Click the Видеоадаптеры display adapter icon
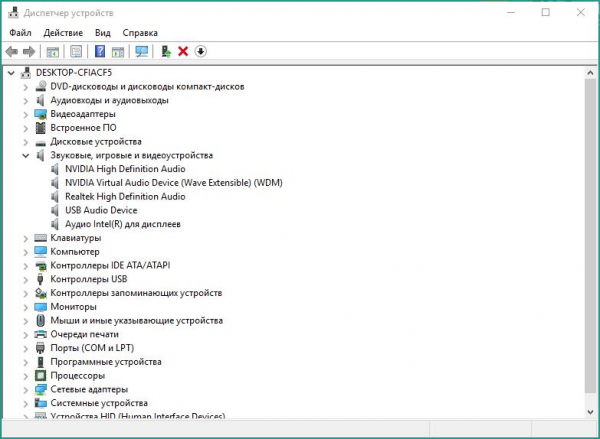600x439 pixels. point(41,114)
